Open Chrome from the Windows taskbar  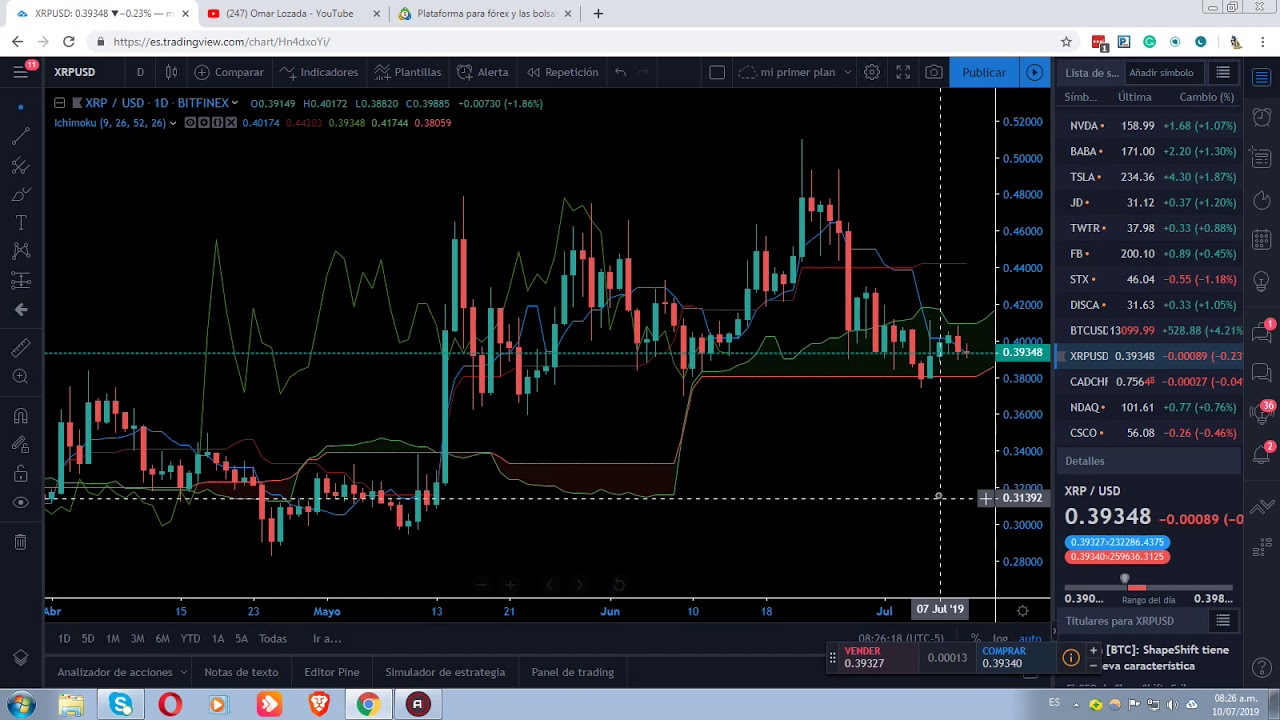tap(368, 705)
